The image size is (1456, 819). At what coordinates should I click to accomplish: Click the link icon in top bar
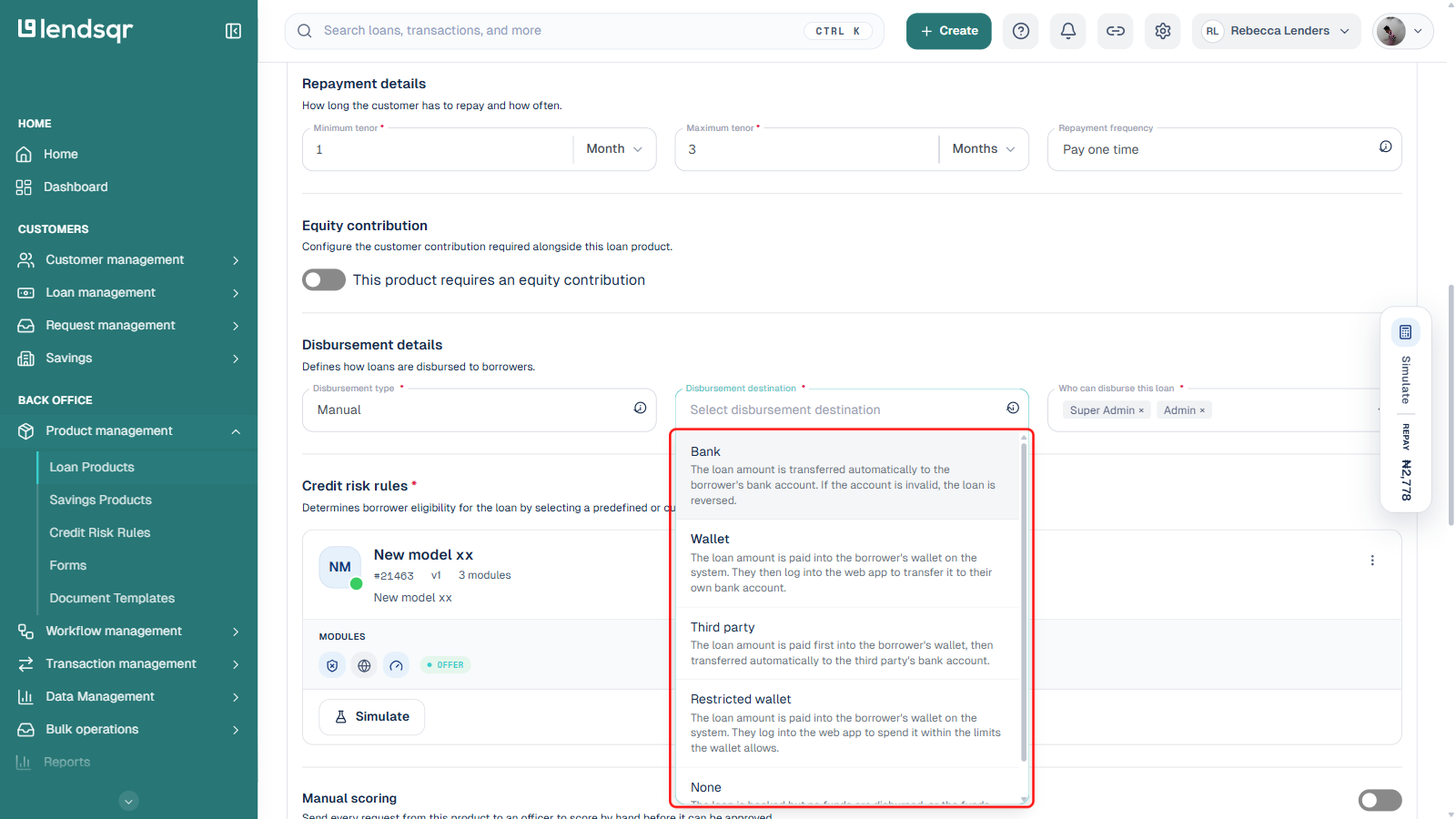tap(1116, 31)
